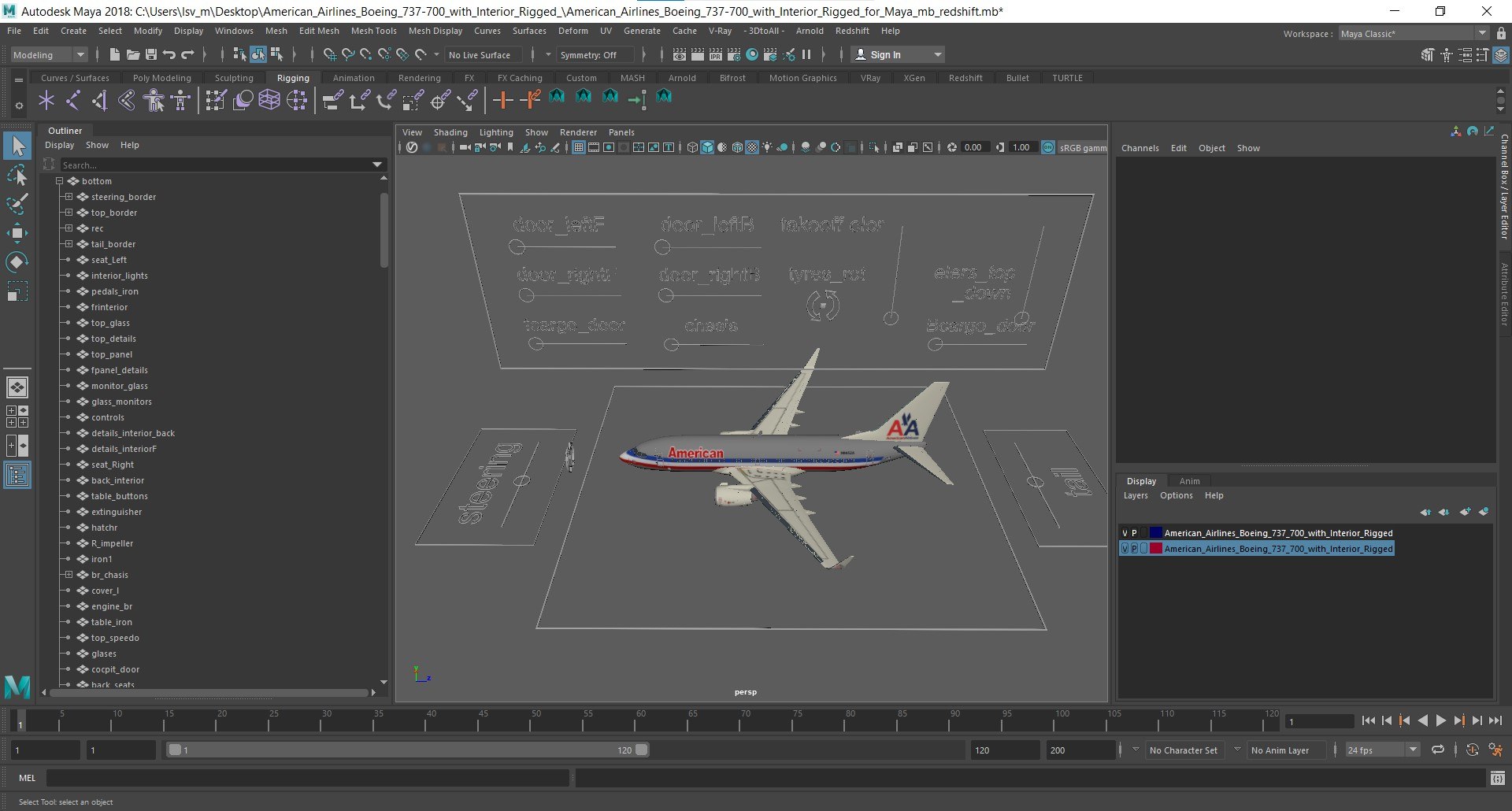Image resolution: width=1512 pixels, height=811 pixels.
Task: Toggle V visibility of the red layer
Action: (x=1125, y=549)
